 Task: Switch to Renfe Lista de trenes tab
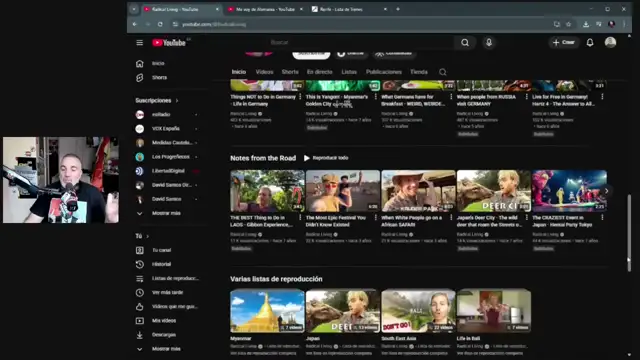pyautogui.click(x=349, y=9)
